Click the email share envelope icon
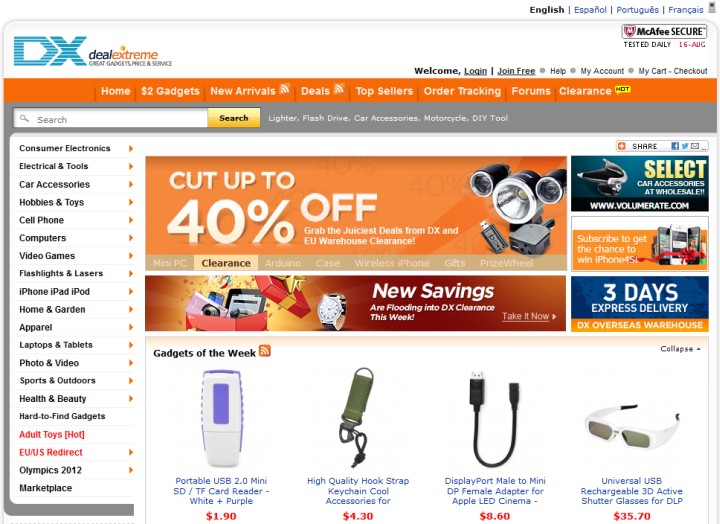This screenshot has width=720, height=524. click(x=695, y=146)
